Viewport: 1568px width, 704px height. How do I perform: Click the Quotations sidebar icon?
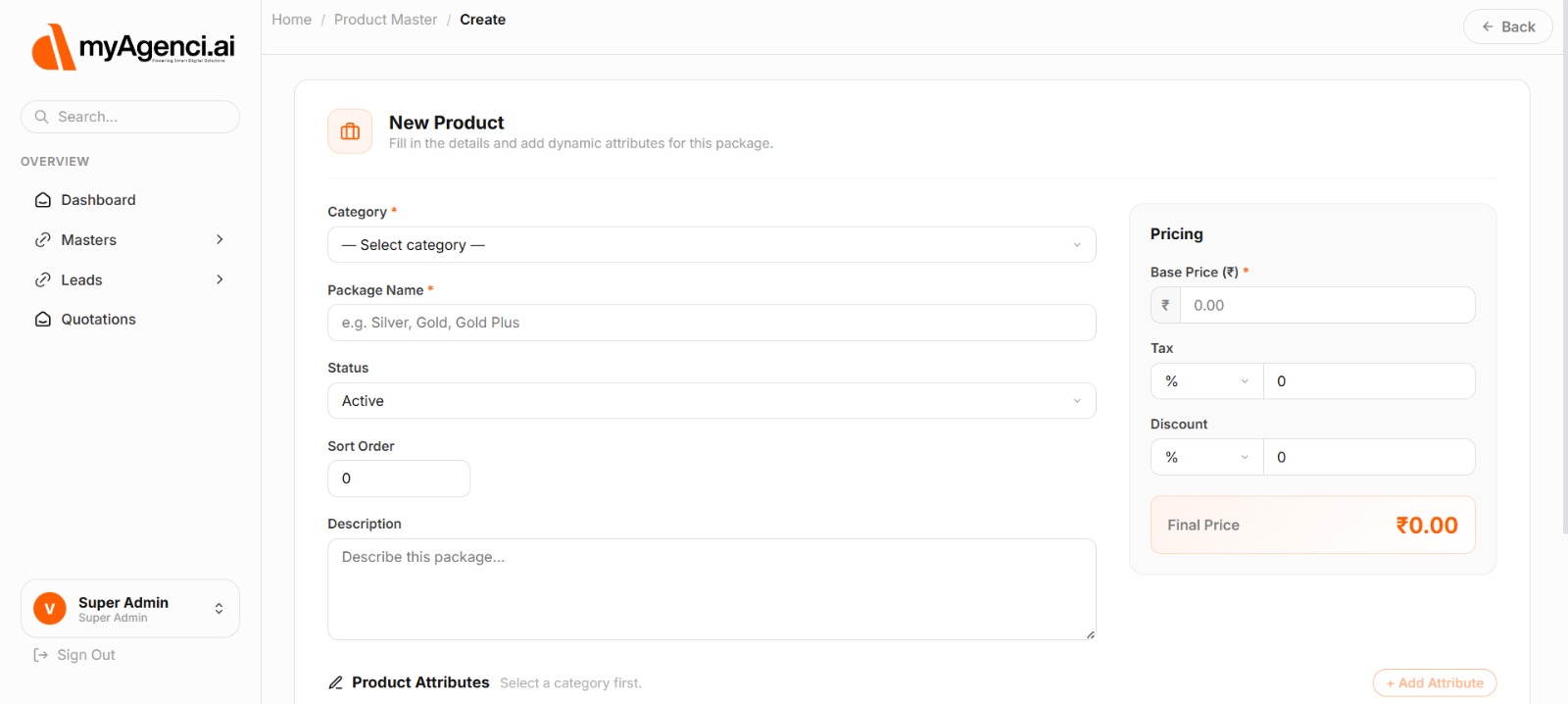43,320
